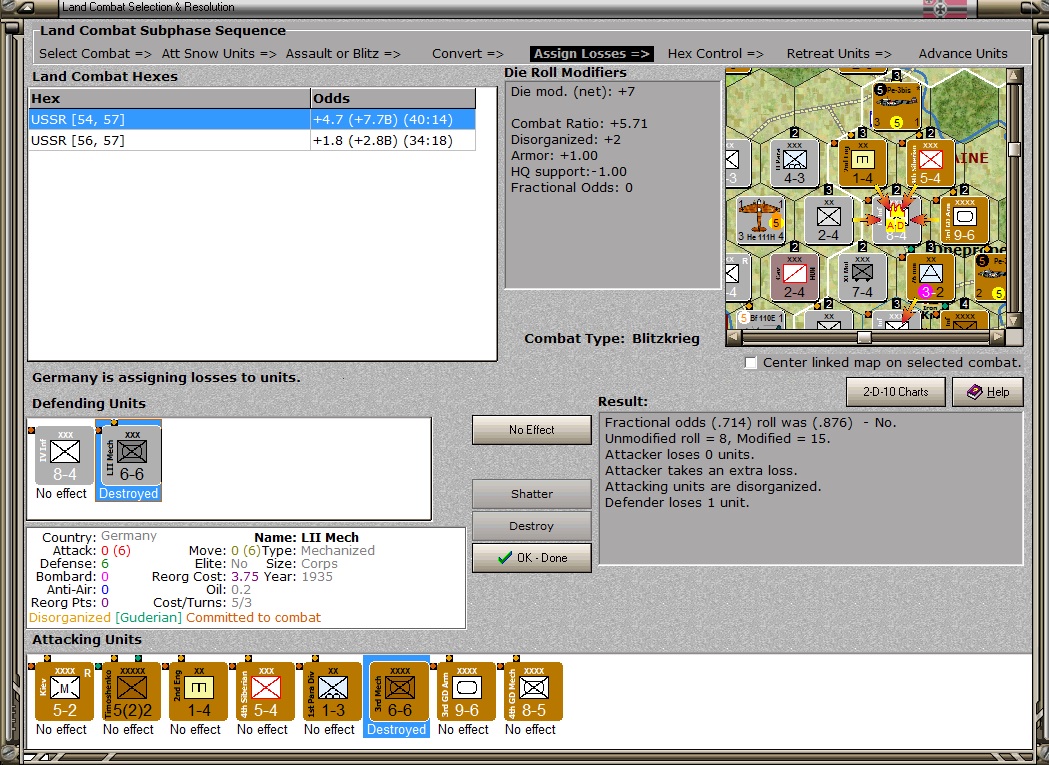Open the Help button
The width and height of the screenshot is (1049, 765).
[x=987, y=392]
